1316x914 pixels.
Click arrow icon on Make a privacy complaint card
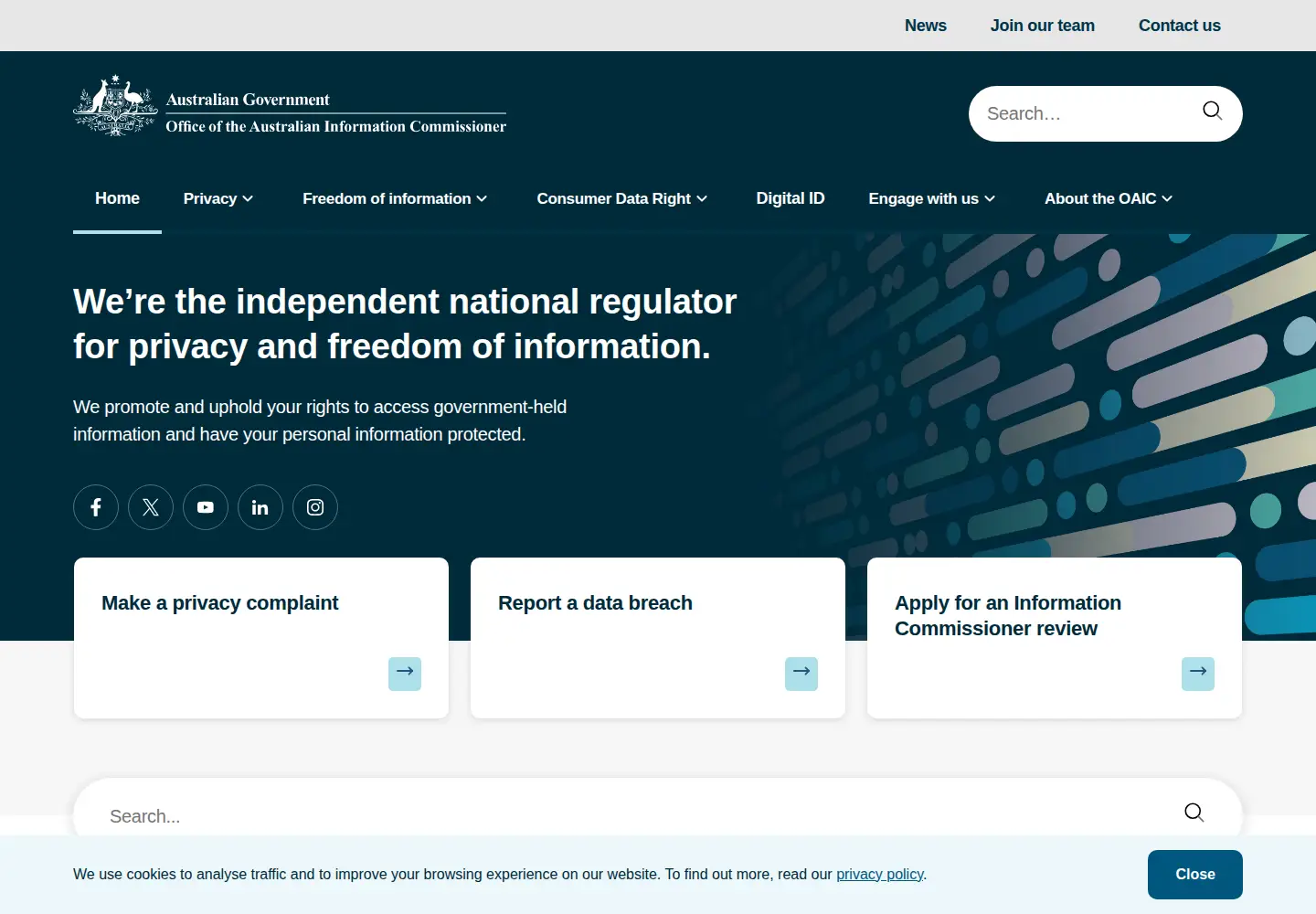pos(405,674)
